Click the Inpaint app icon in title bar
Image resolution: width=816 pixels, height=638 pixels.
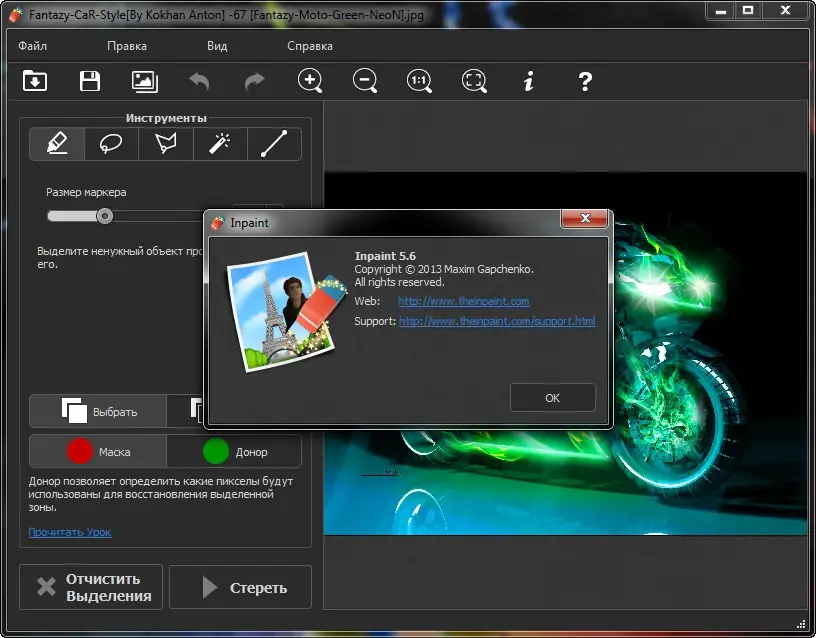coord(15,15)
